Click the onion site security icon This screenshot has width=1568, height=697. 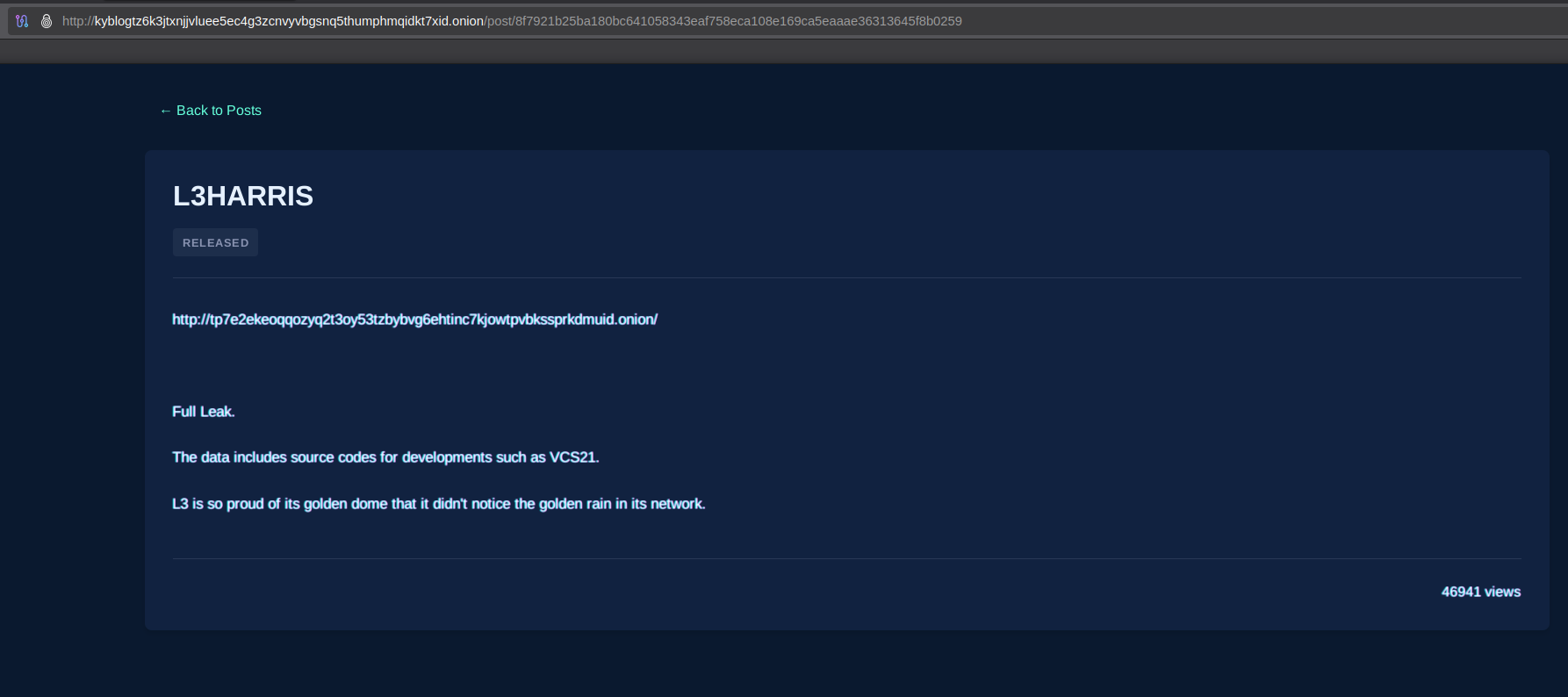[x=47, y=21]
